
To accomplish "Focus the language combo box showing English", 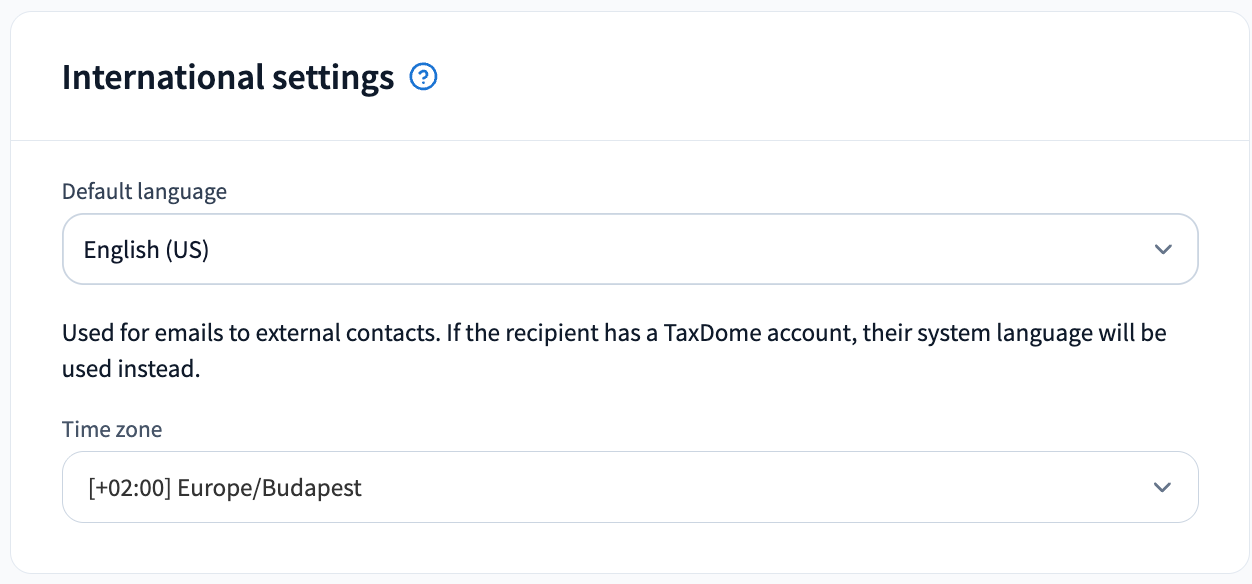I will point(630,249).
